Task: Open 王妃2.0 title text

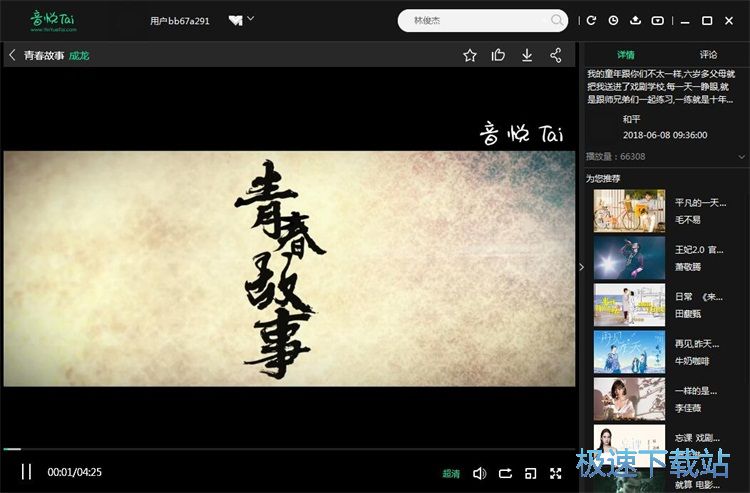Action: pos(699,250)
